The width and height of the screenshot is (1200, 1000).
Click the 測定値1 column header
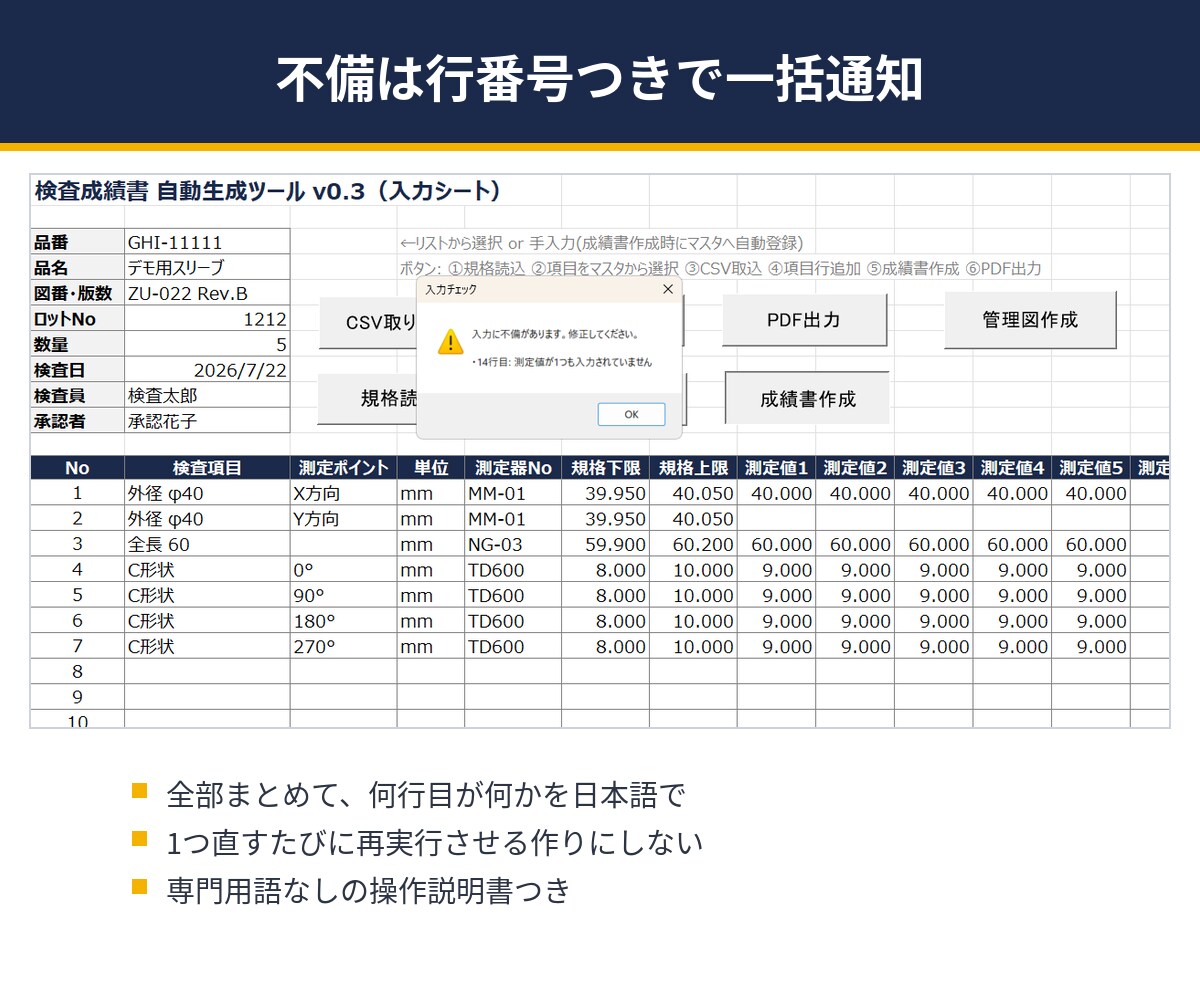click(x=776, y=468)
